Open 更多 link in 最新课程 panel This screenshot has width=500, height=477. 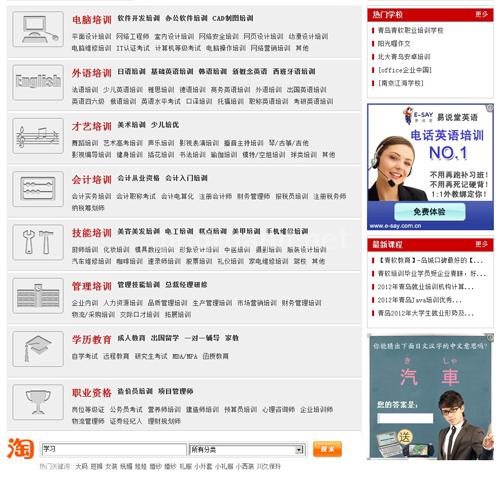point(481,244)
